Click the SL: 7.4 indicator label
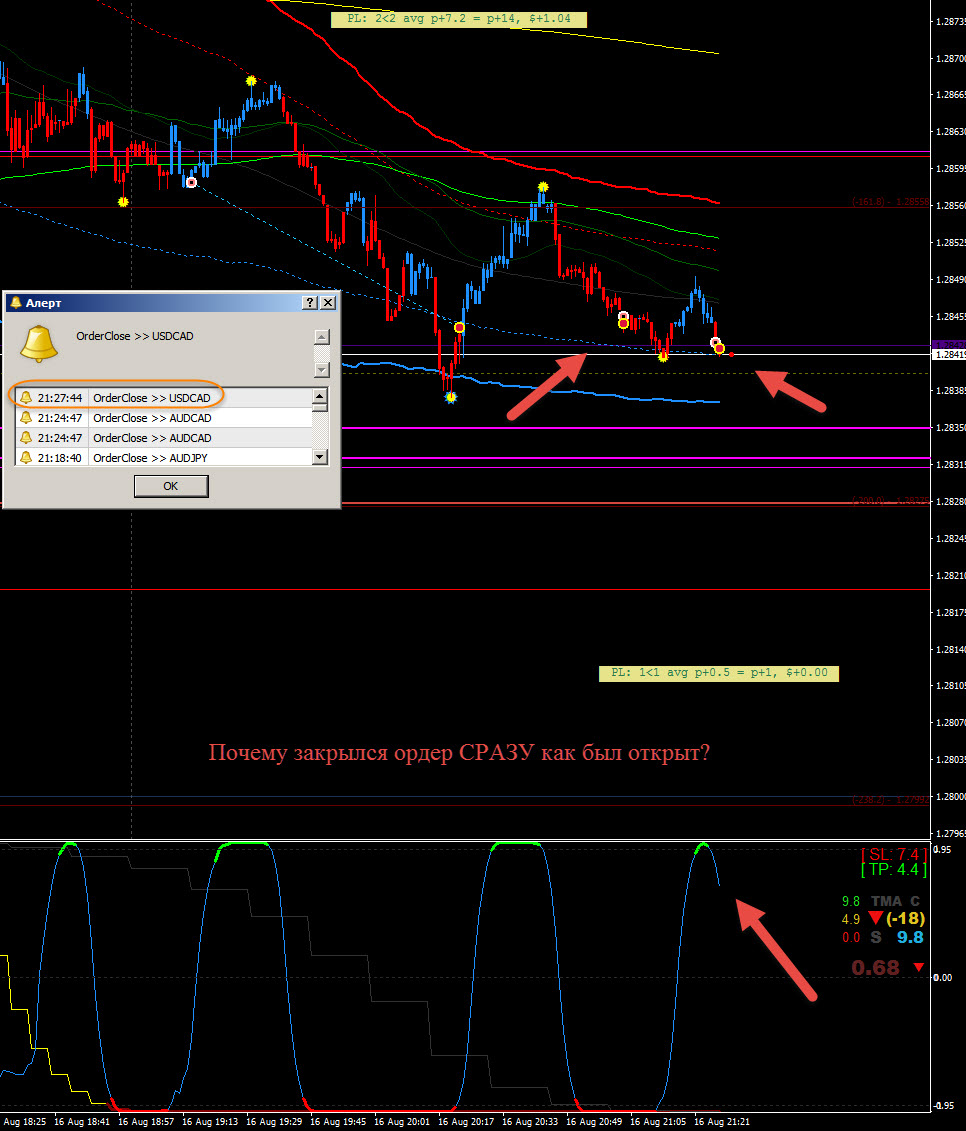The width and height of the screenshot is (966, 1131). [894, 854]
